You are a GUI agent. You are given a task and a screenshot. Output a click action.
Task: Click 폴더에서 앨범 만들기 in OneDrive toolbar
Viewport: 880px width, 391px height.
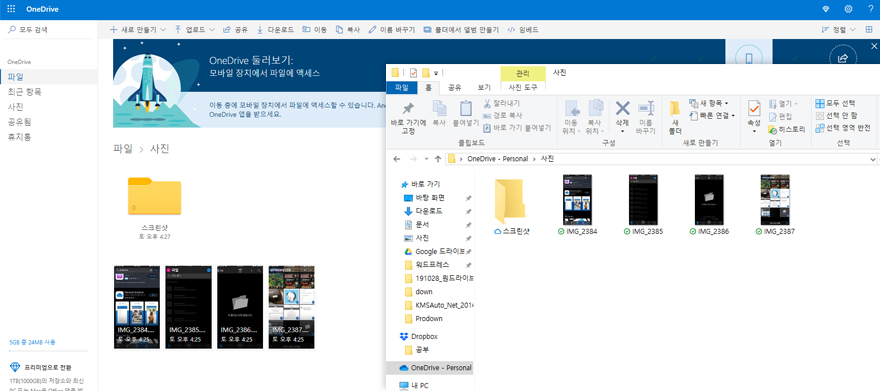click(461, 30)
